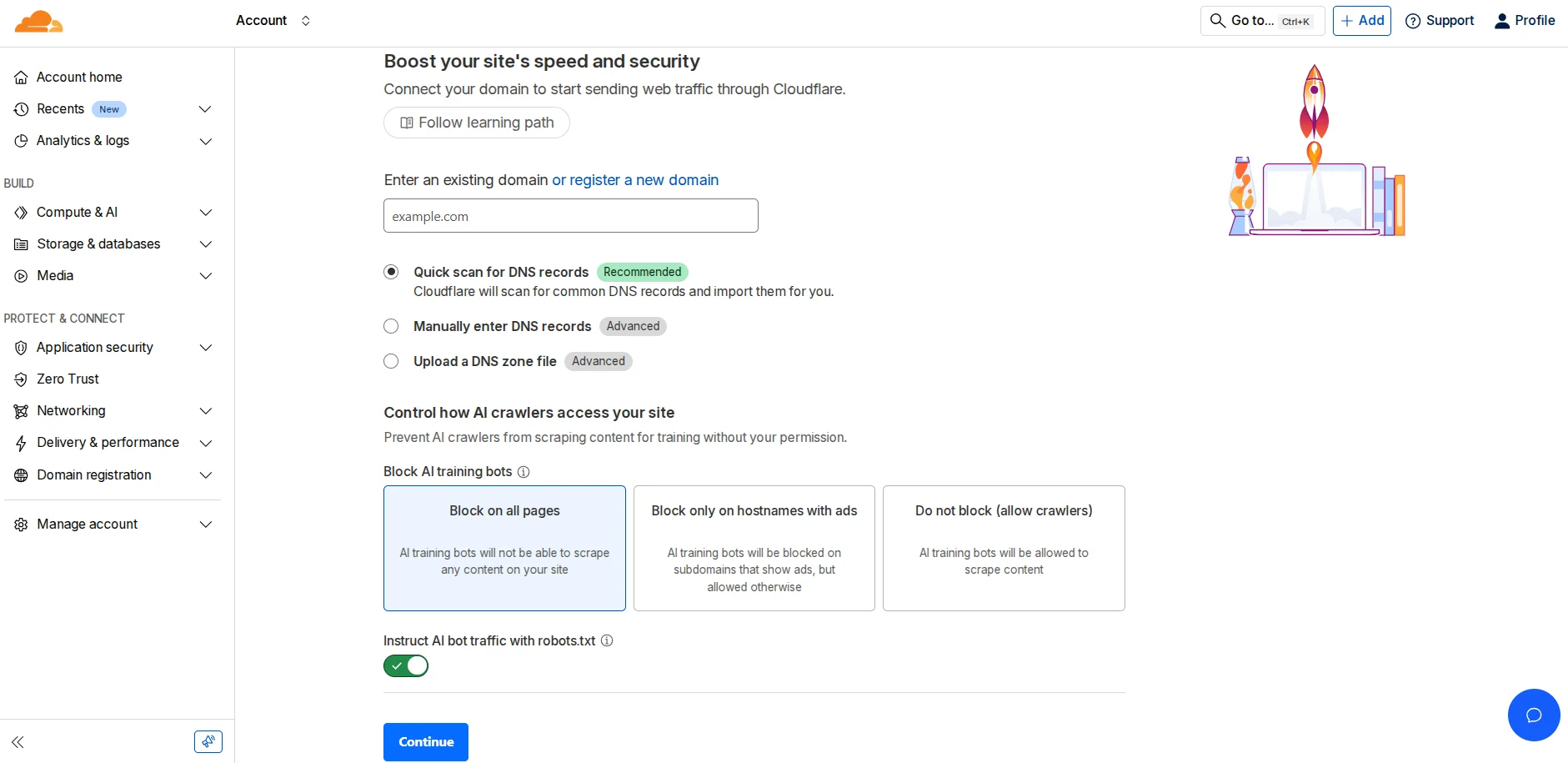Click the Cloudflare logo

38,21
